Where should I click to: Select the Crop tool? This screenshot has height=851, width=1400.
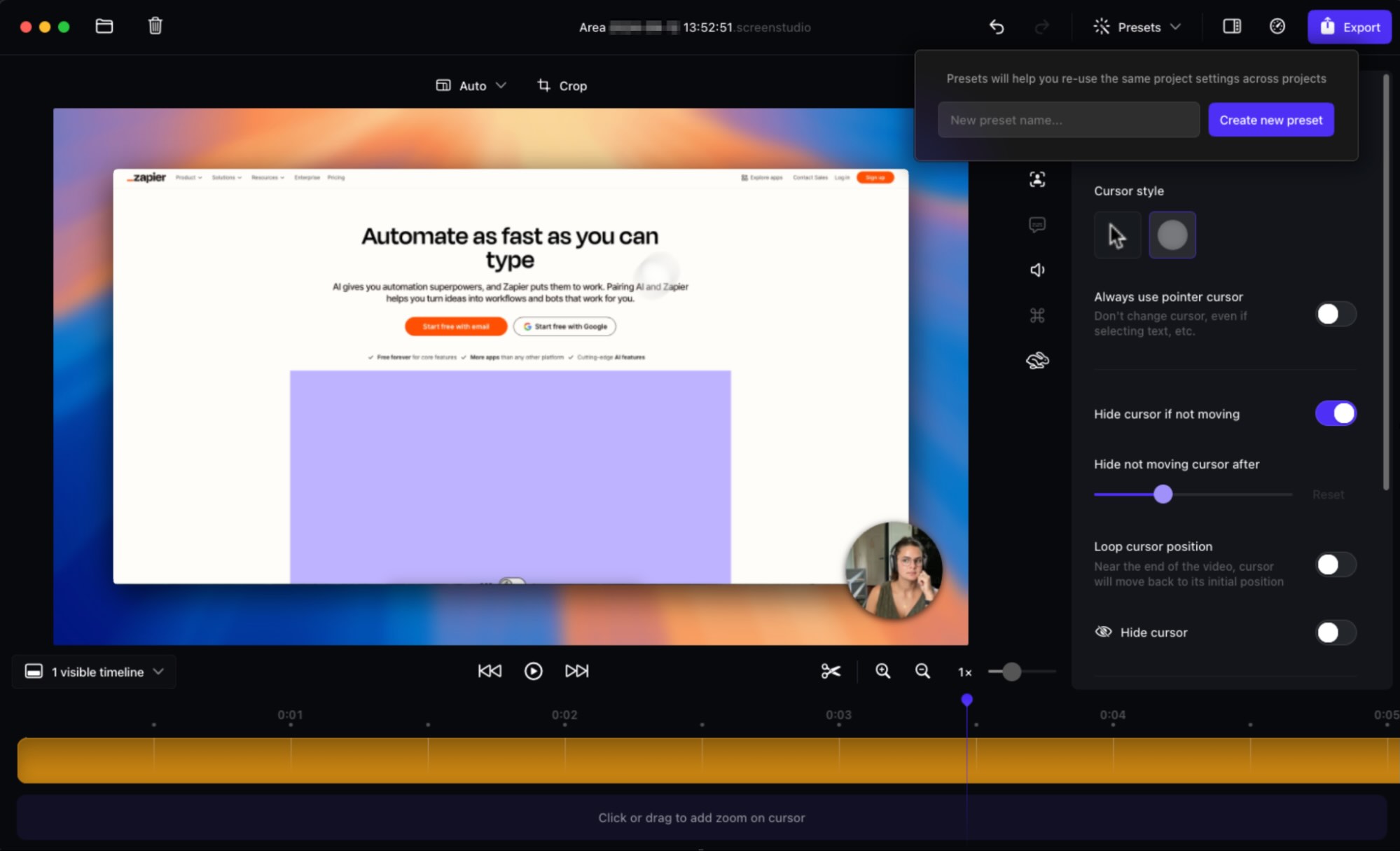tap(561, 85)
